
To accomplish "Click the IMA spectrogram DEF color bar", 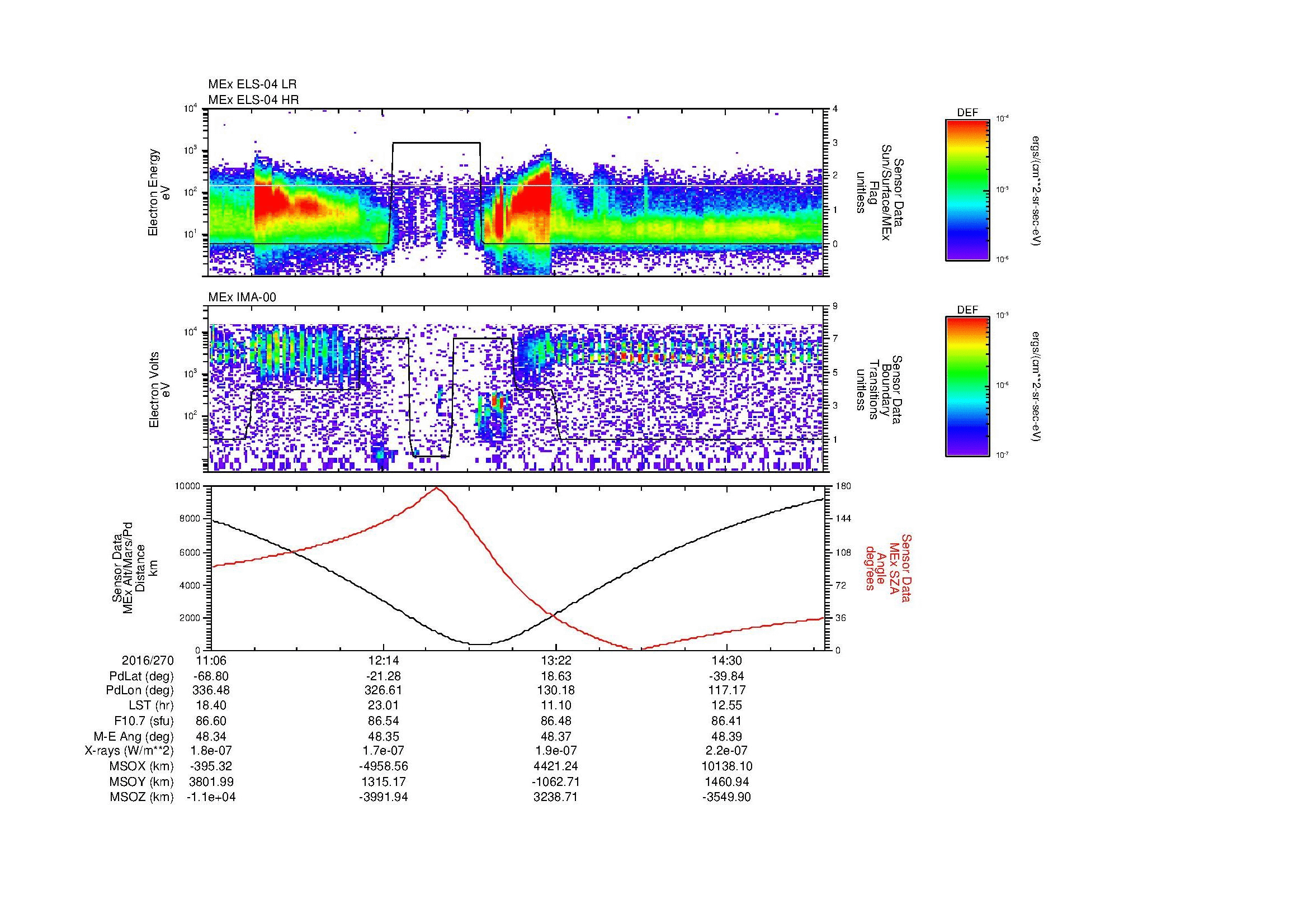I will pyautogui.click(x=967, y=387).
